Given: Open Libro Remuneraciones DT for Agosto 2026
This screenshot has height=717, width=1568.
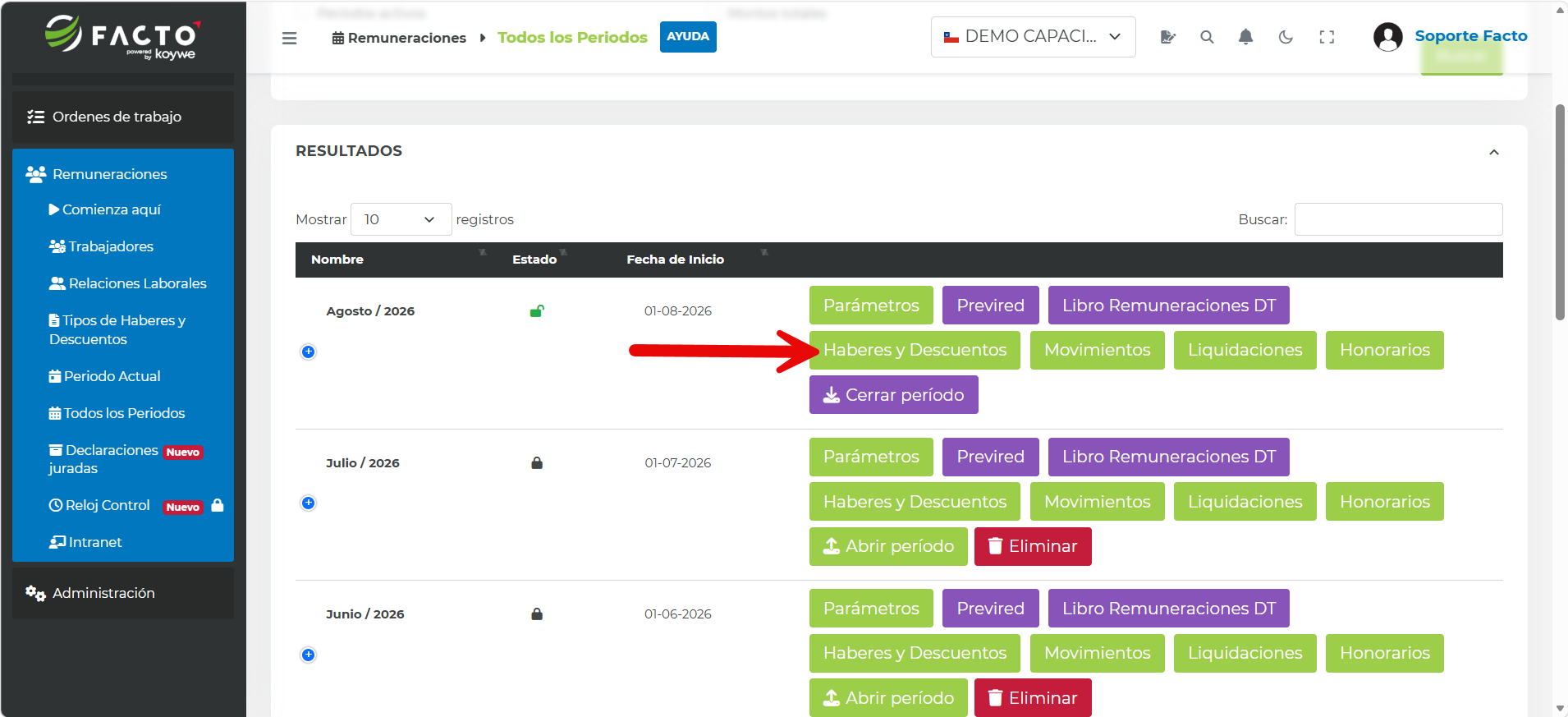Looking at the screenshot, I should click(x=1169, y=306).
